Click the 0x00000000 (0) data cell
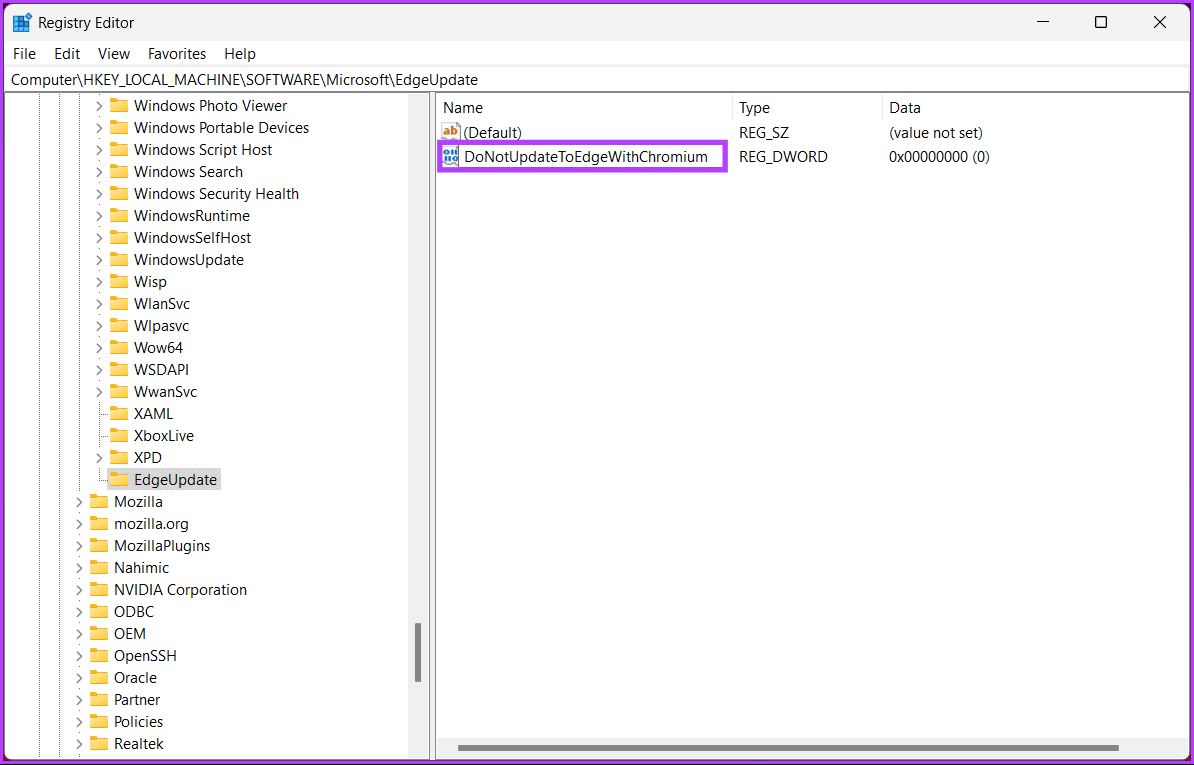 pyautogui.click(x=939, y=157)
